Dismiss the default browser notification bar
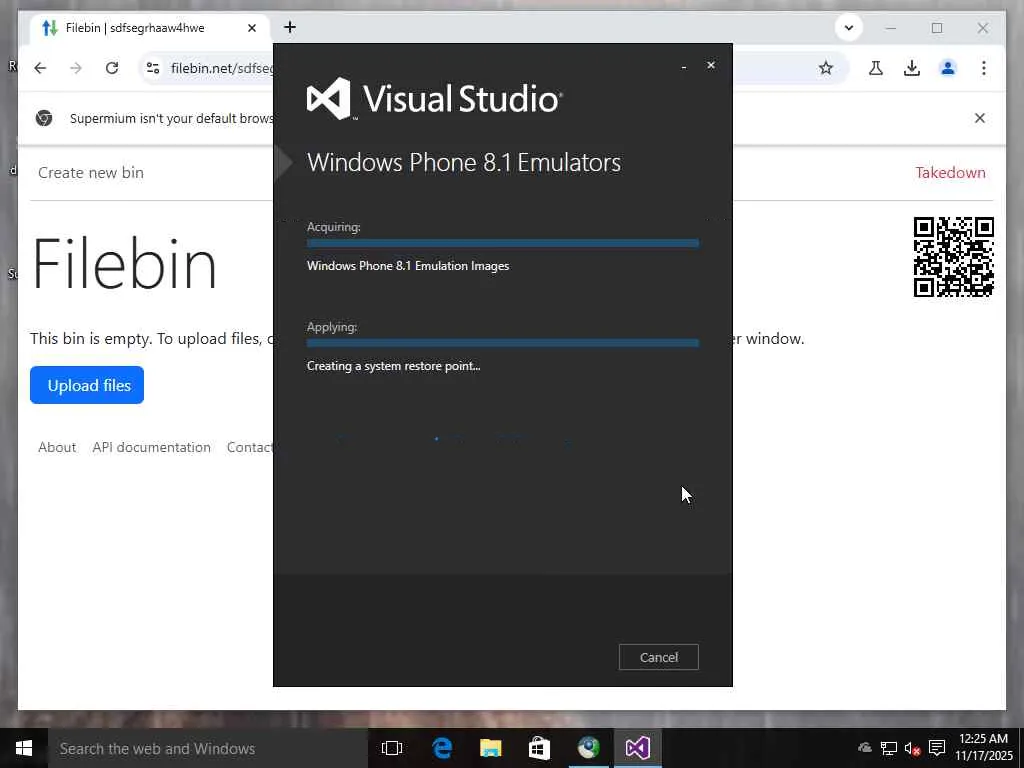This screenshot has height=768, width=1024. 980,118
